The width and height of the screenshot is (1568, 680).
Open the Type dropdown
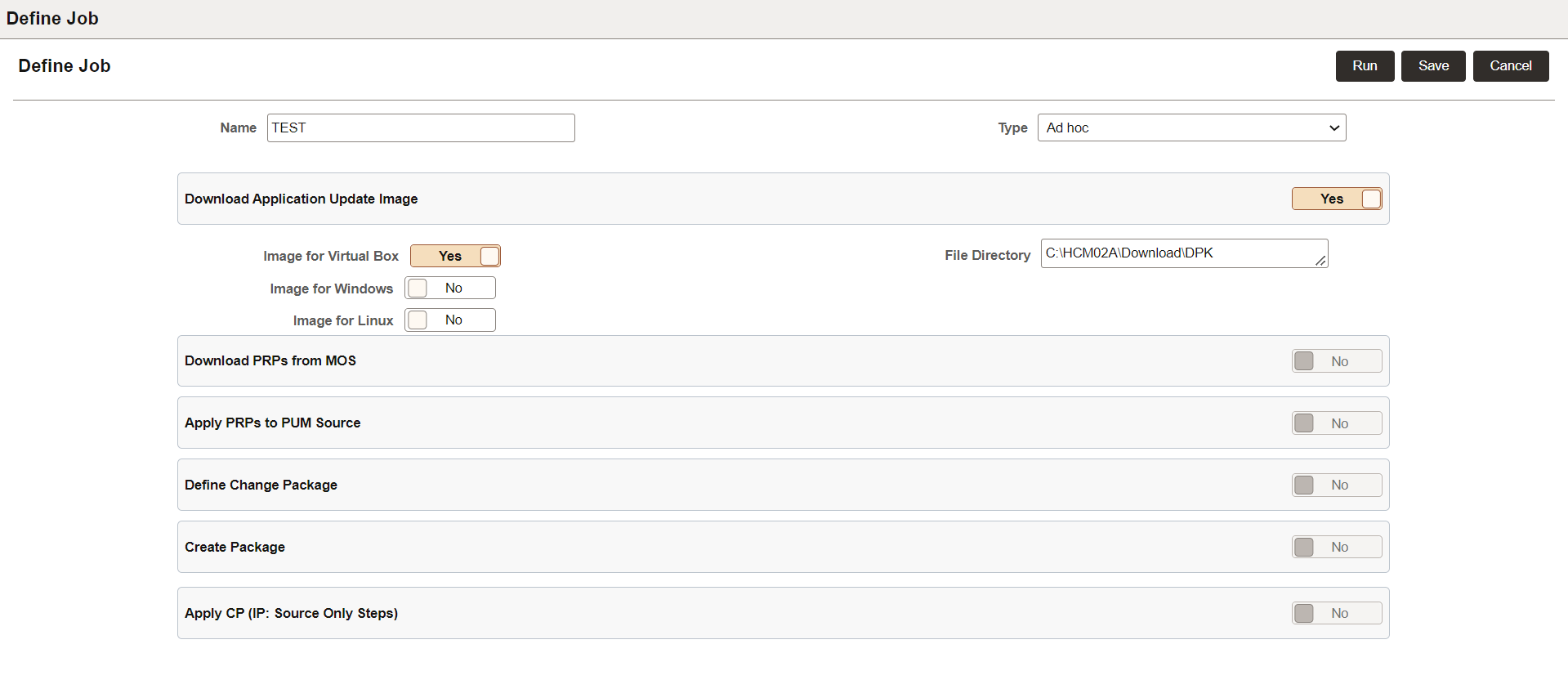tap(1191, 128)
